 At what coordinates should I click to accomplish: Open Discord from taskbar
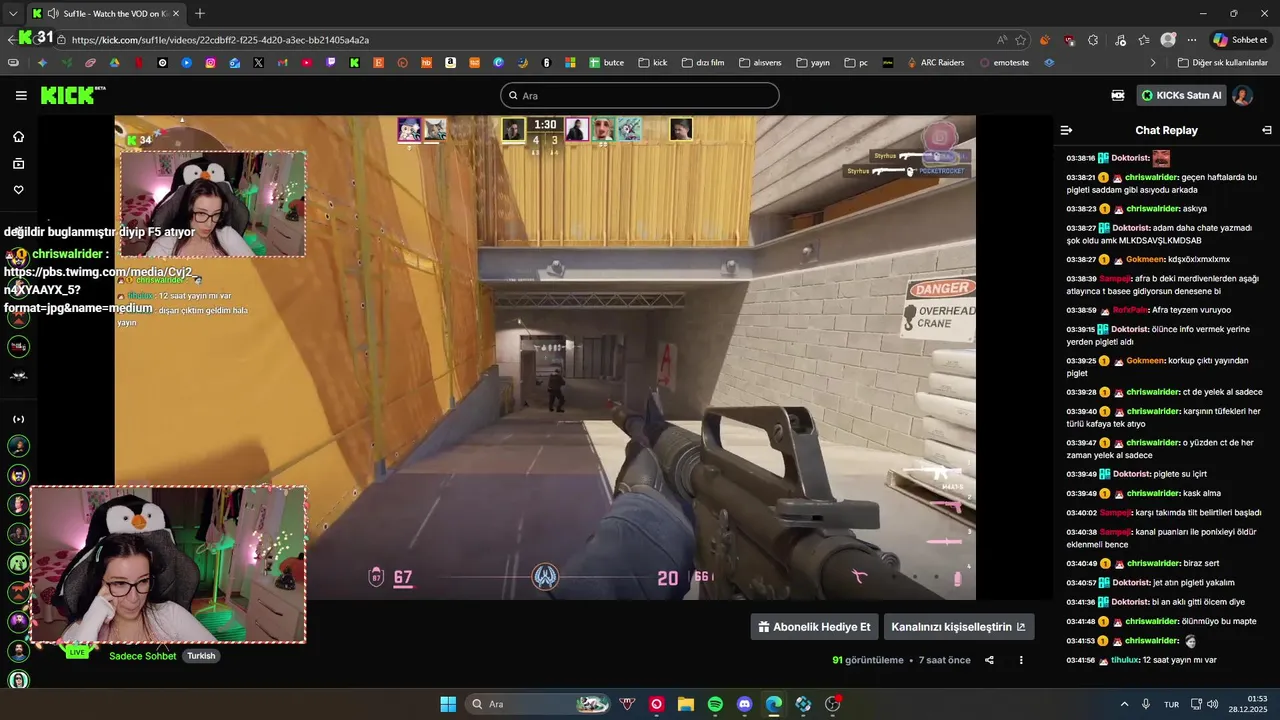pos(744,704)
